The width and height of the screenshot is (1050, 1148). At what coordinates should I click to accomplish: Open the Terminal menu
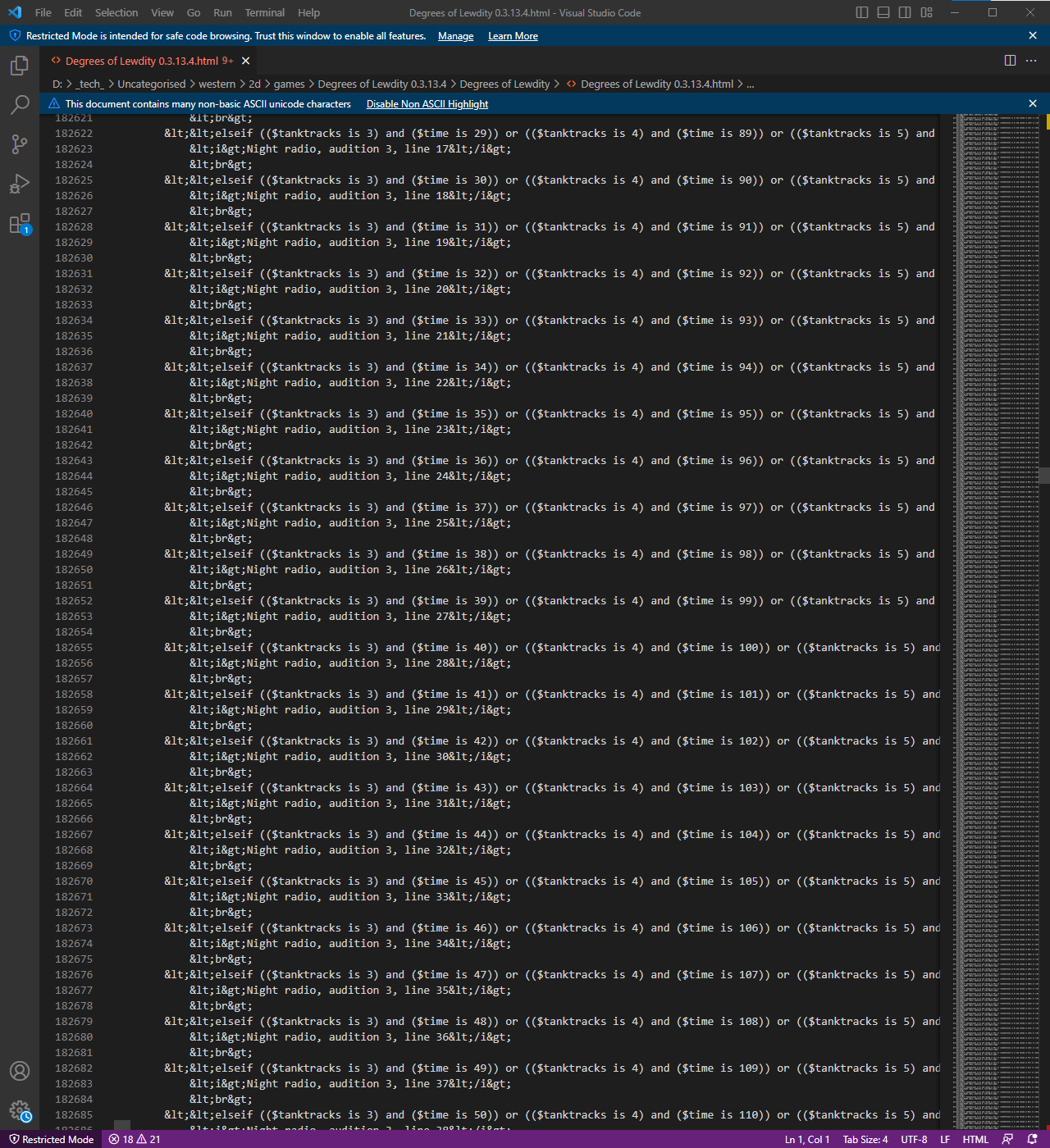264,12
